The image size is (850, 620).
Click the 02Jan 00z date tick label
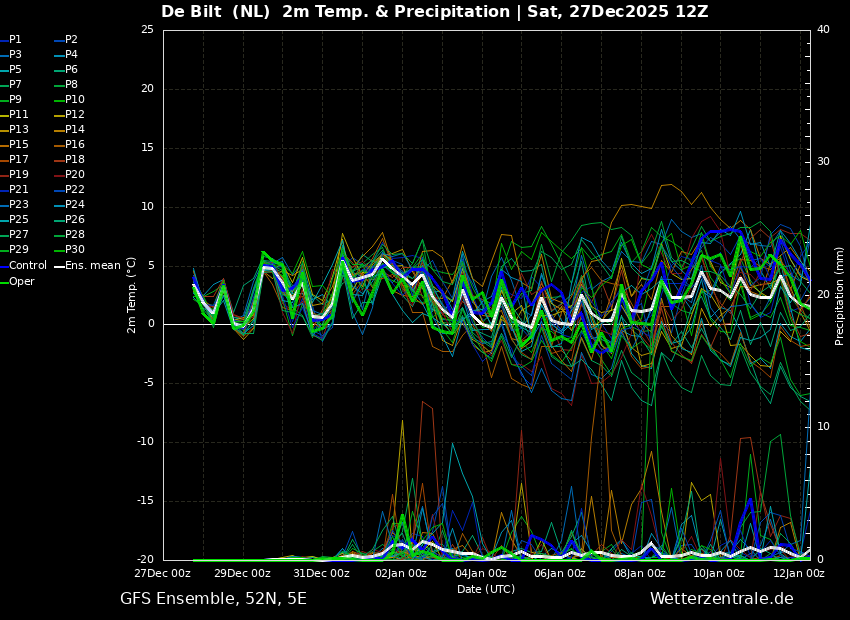tap(401, 573)
